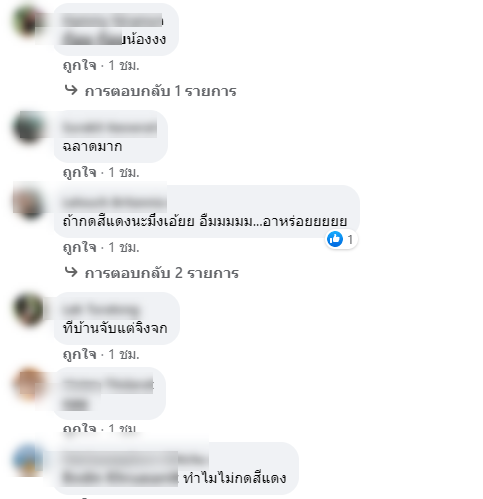Screen dimensions: 483x499
Task: Open blurred author name above ที่บ้านจับแต่จิ้งจก
Action: tap(100, 310)
